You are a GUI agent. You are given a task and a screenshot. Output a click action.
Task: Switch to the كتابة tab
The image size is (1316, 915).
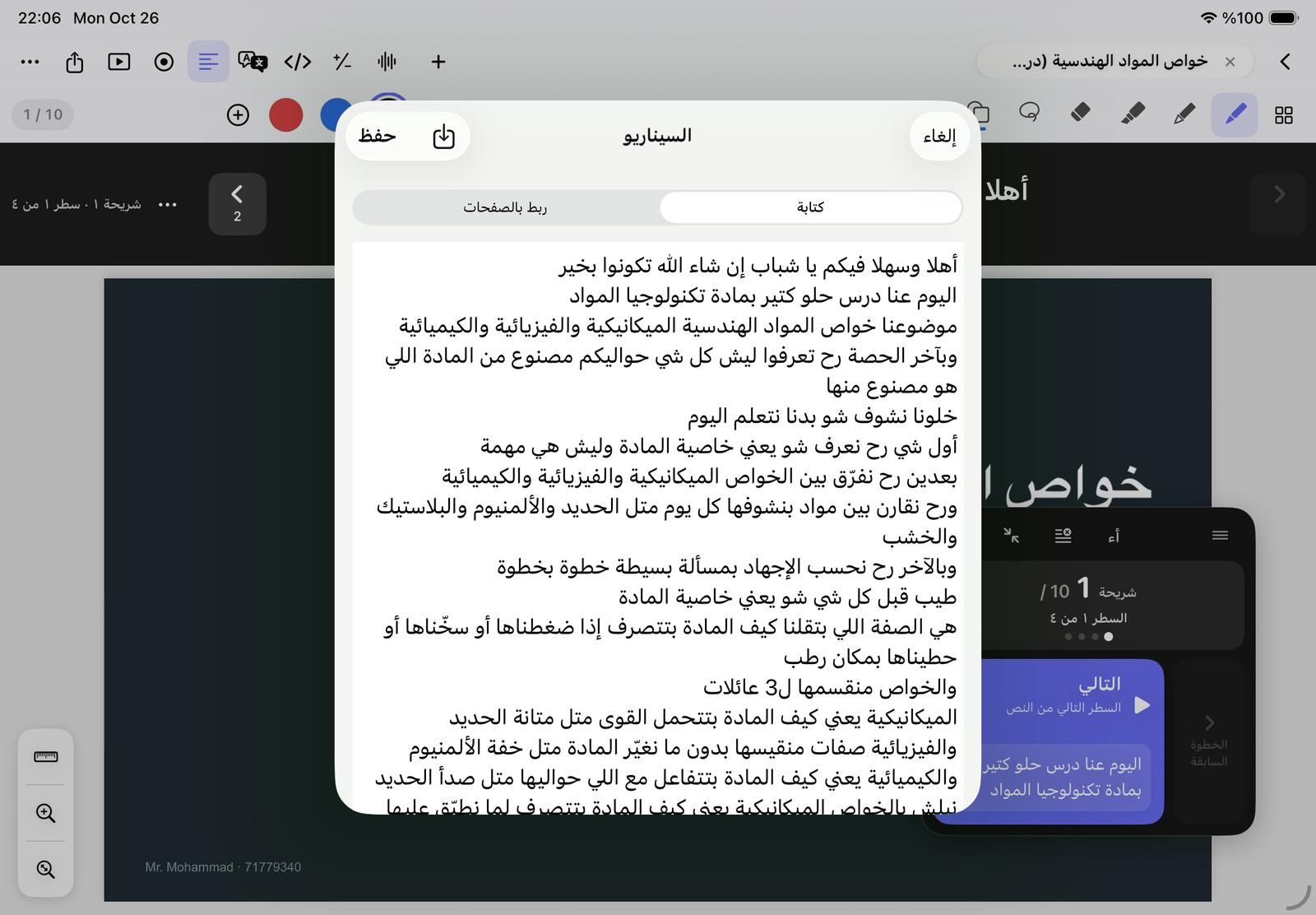click(810, 207)
